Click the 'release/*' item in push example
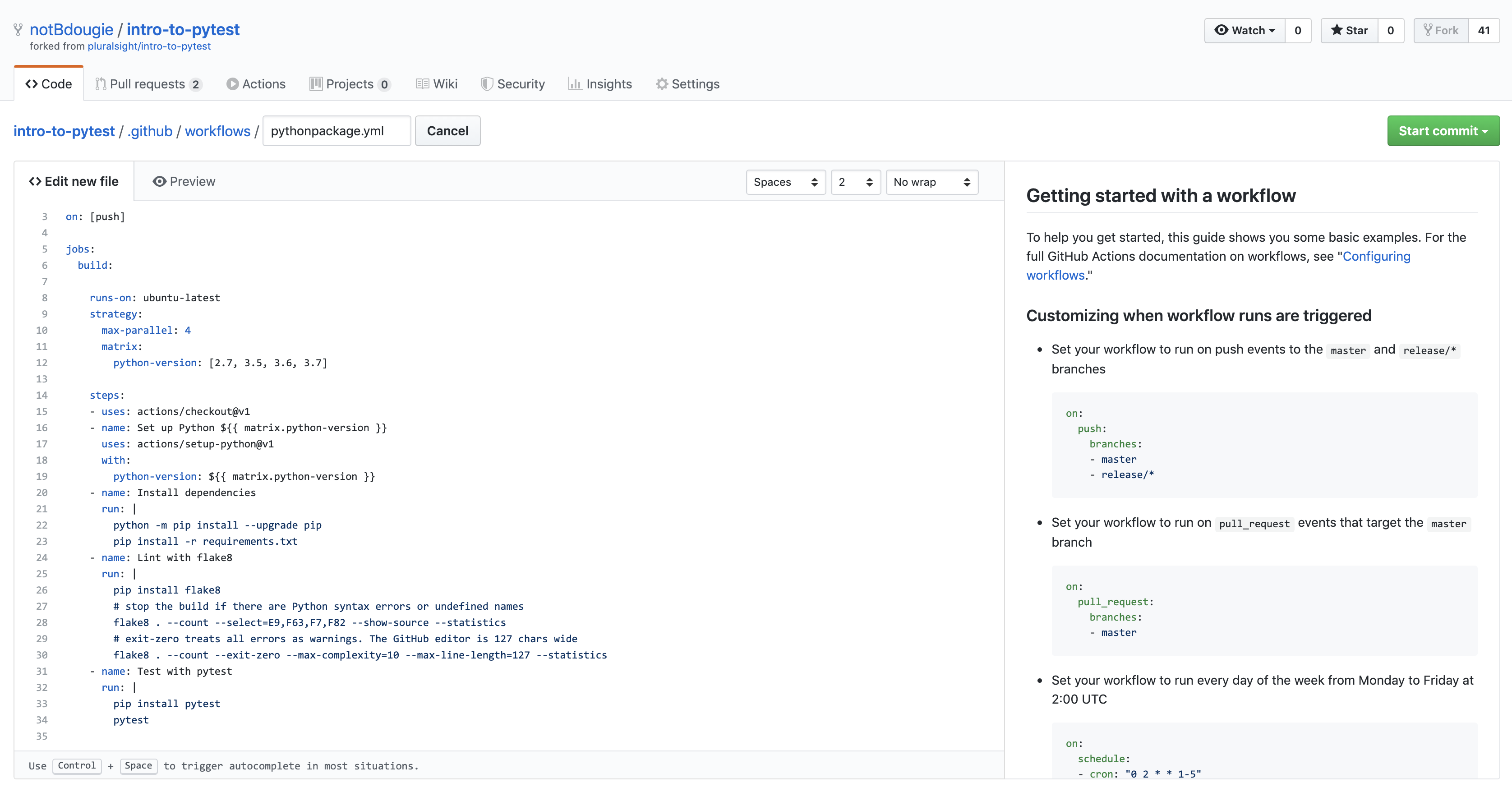 coord(1122,474)
